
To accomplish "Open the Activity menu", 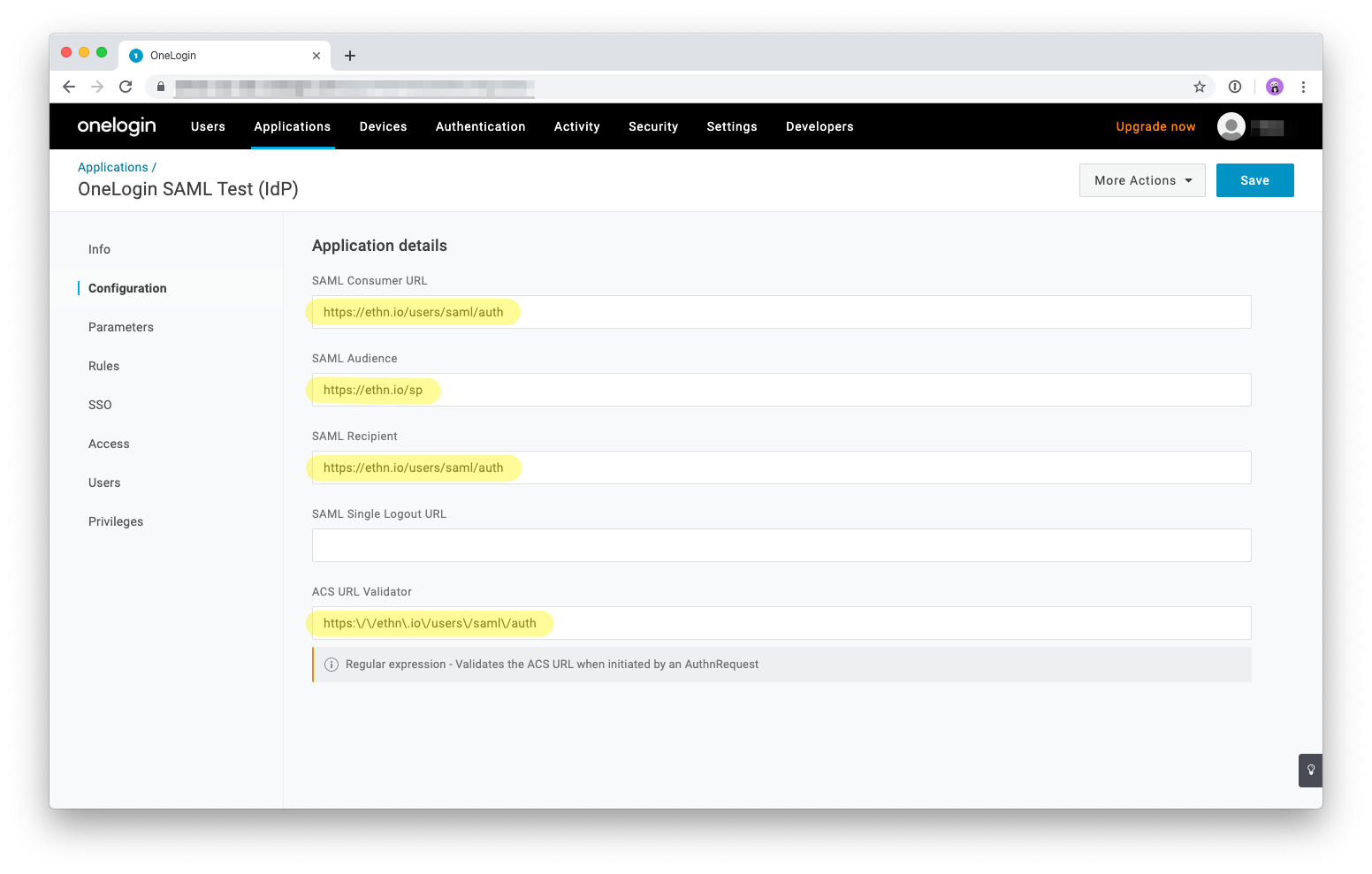I will pos(577,126).
